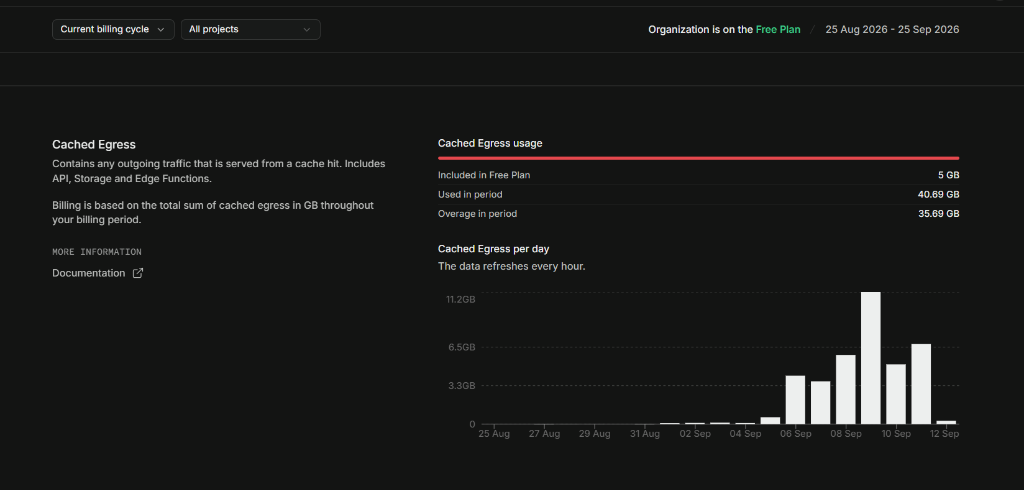Click the '12 Sep' x-axis label

[944, 434]
